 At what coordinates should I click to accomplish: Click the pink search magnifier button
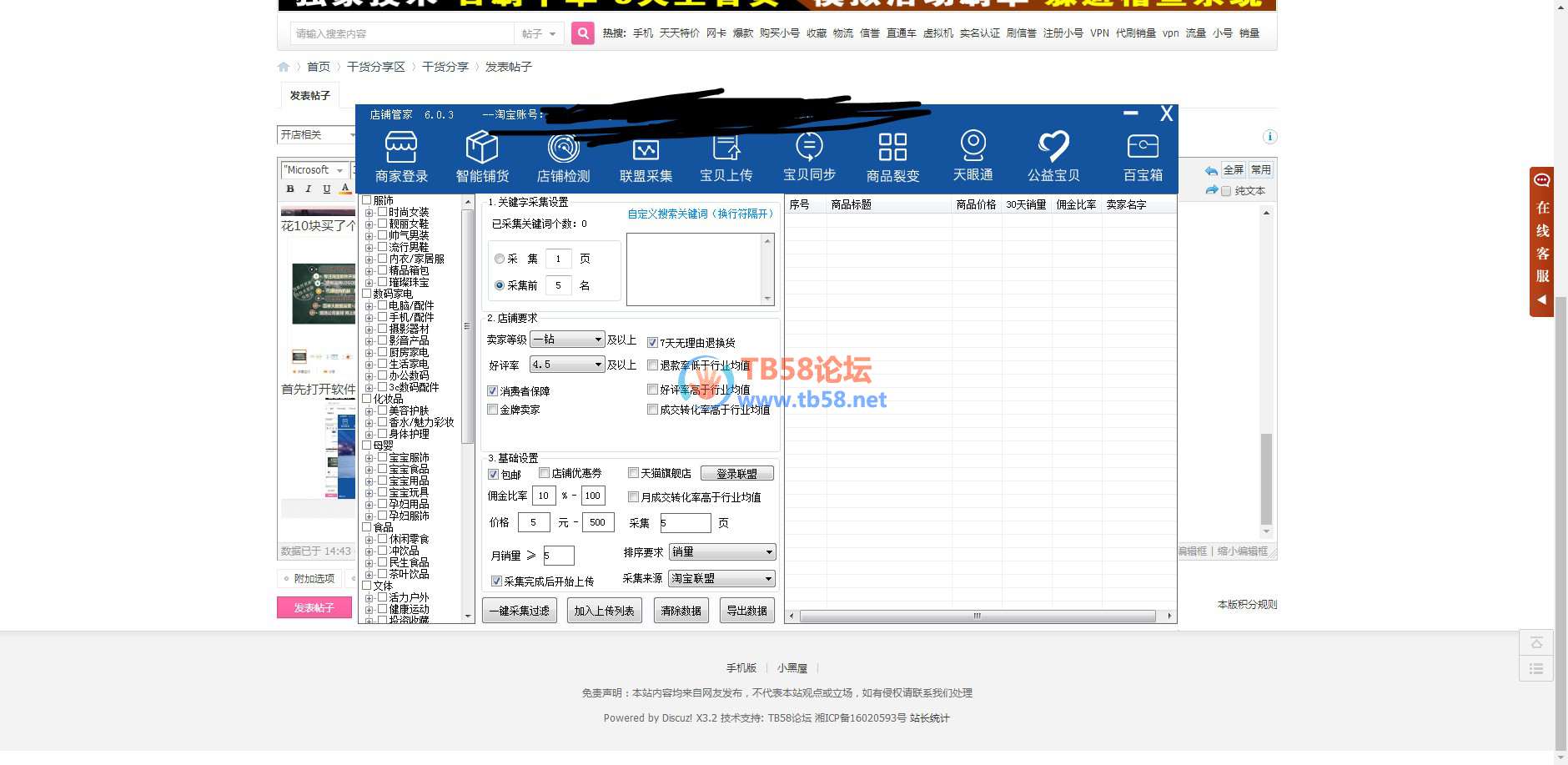click(x=583, y=33)
